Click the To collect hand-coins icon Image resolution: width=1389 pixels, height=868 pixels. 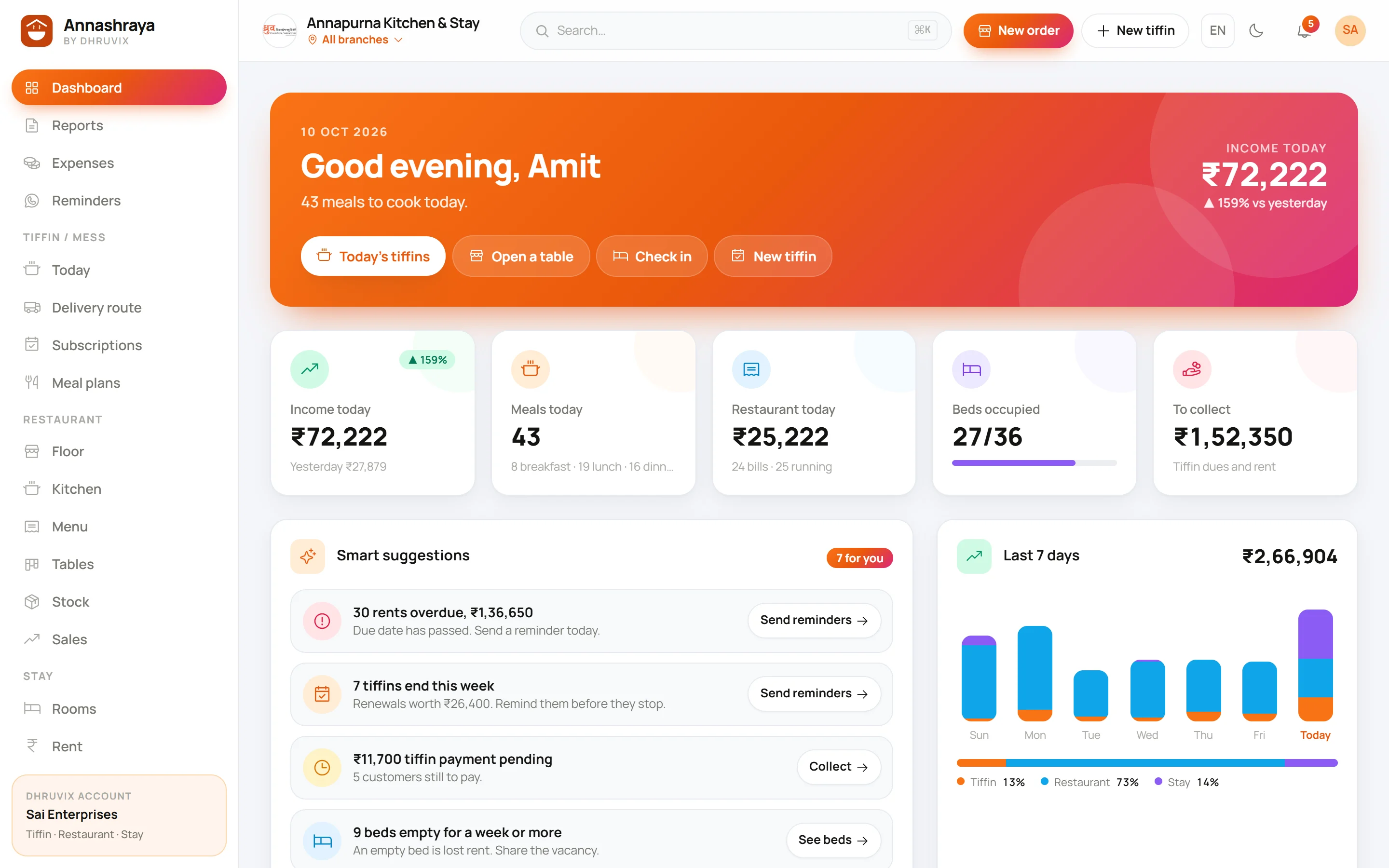click(1192, 369)
